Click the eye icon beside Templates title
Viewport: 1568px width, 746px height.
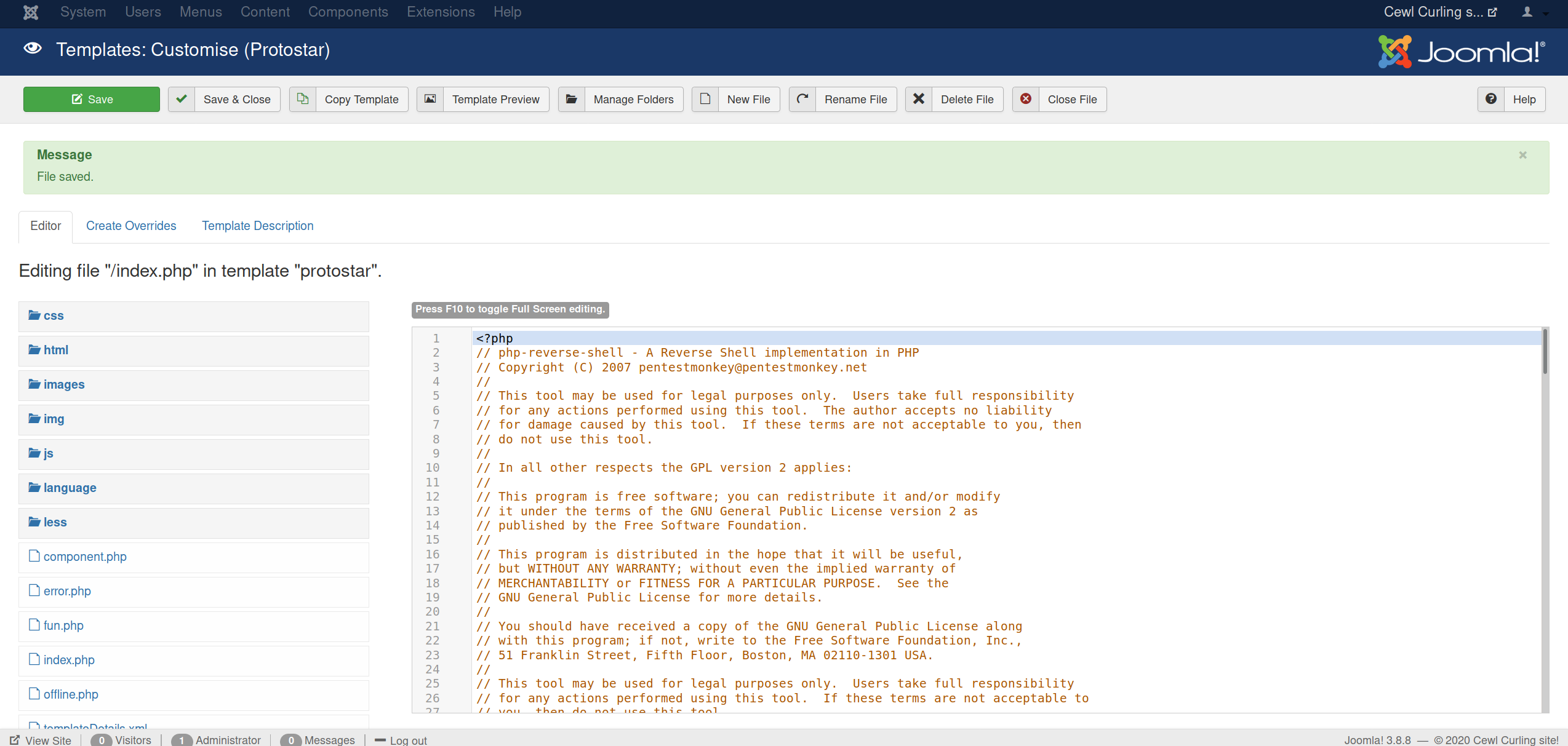33,49
